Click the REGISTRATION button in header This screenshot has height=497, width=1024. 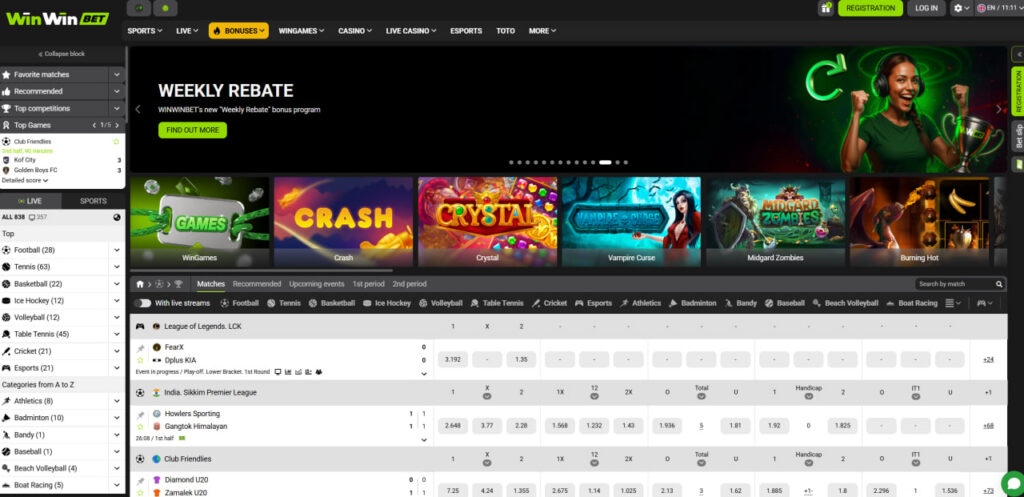pos(871,8)
